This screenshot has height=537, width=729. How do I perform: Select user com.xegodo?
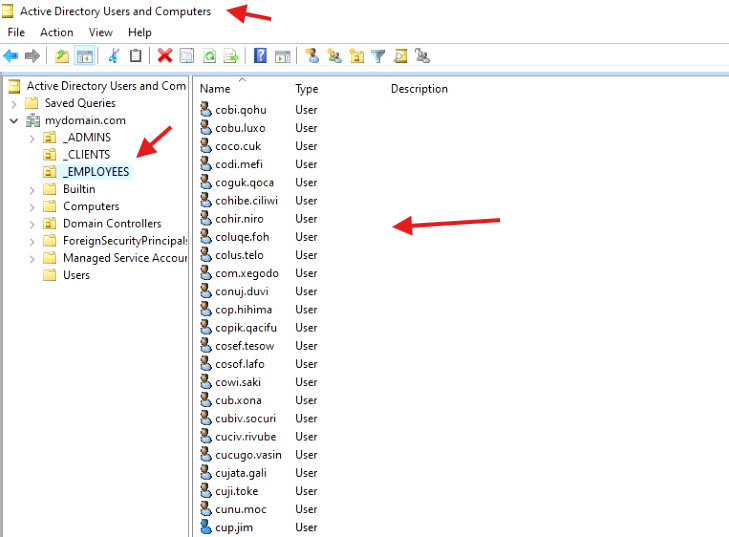click(247, 273)
